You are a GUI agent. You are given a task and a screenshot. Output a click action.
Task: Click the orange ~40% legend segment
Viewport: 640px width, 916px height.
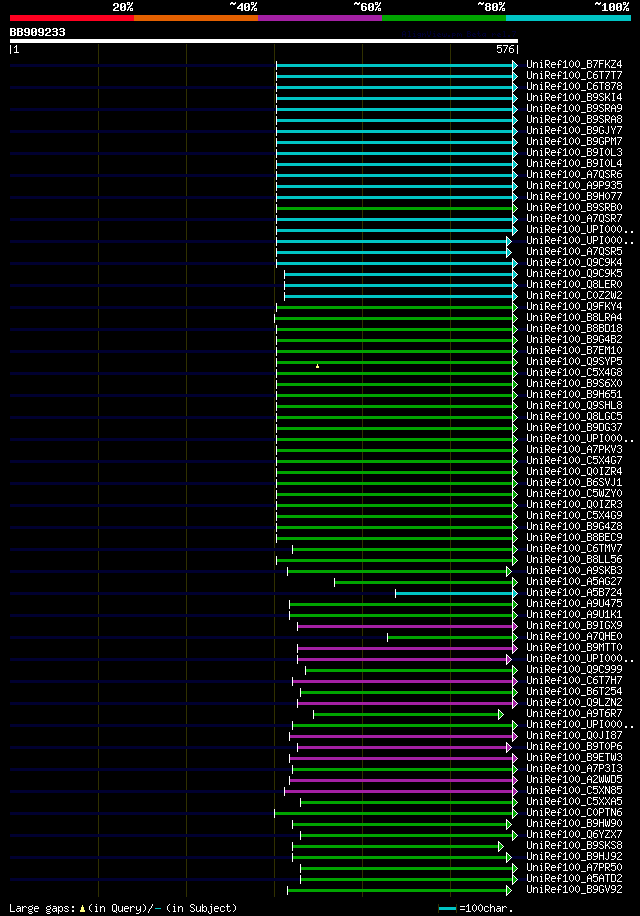(196, 18)
